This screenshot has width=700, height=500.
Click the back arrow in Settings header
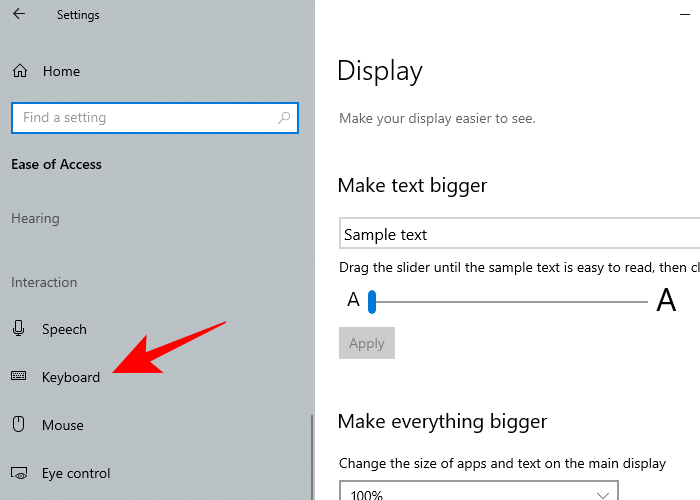click(19, 15)
